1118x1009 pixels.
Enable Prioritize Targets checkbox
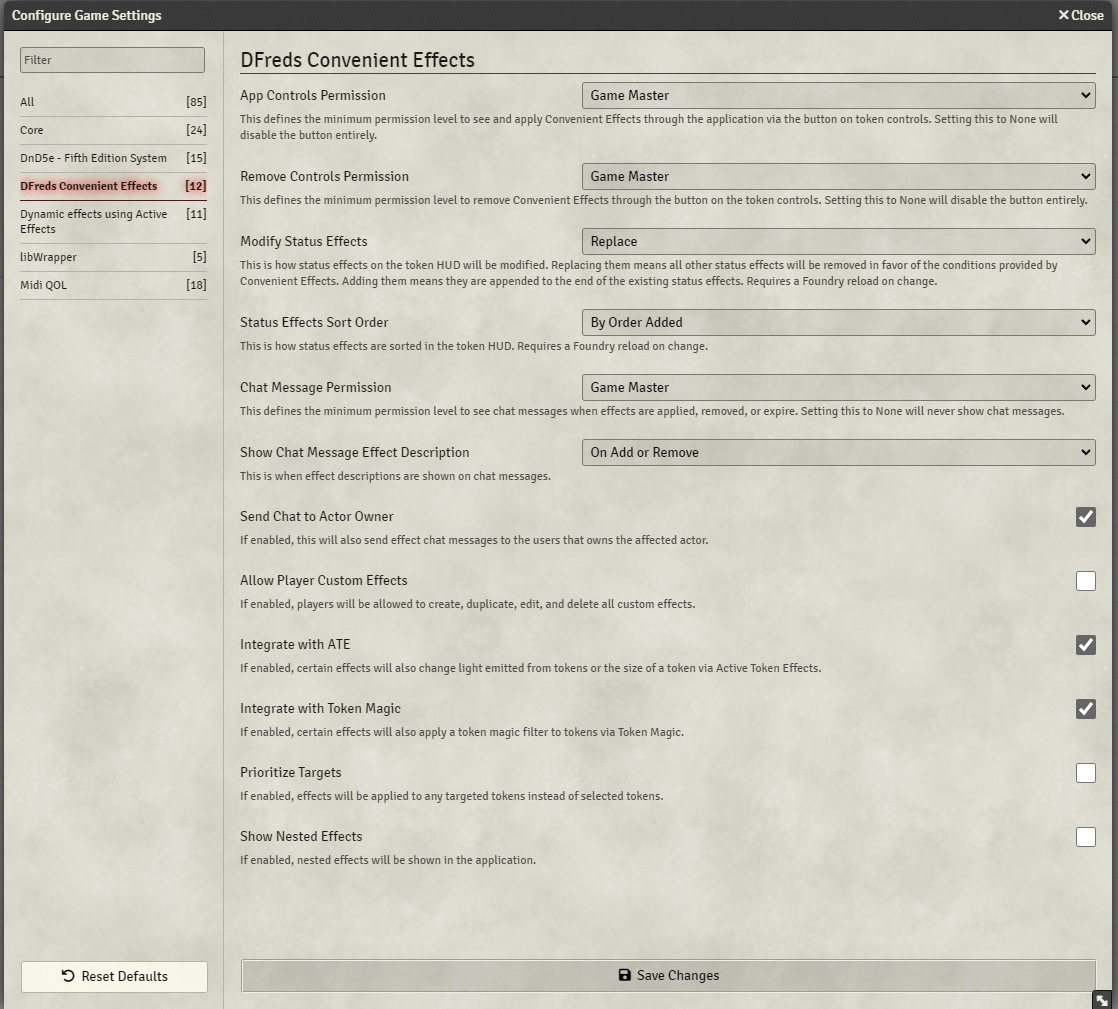[1085, 773]
